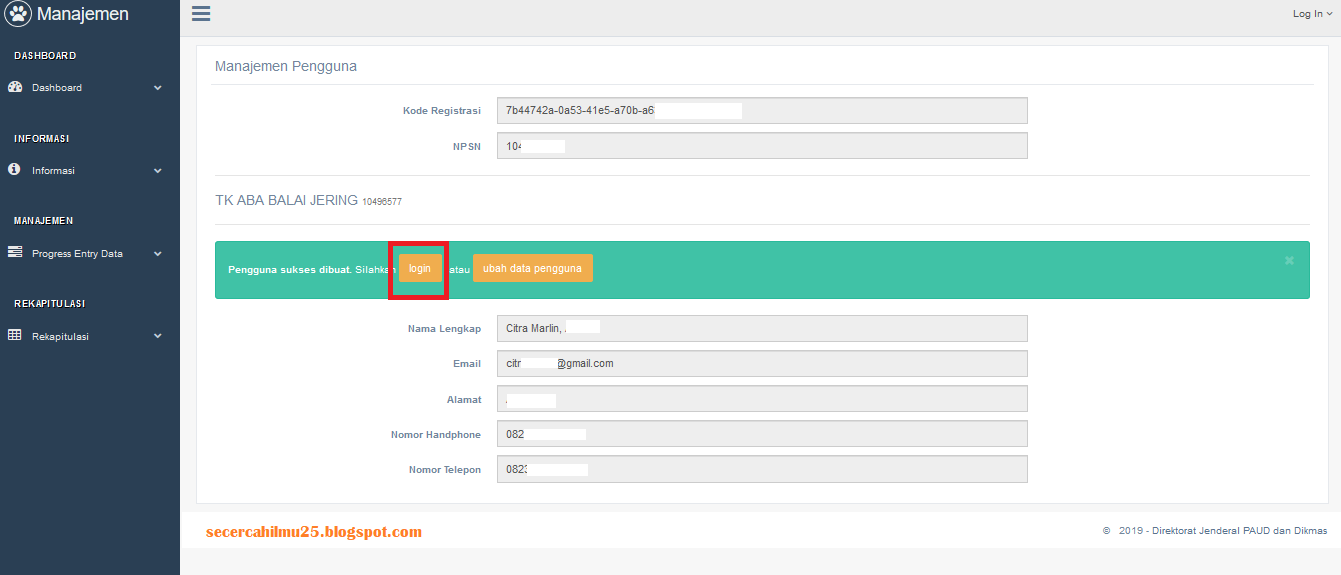The height and width of the screenshot is (575, 1341).
Task: Click the Nomor Telepon field
Action: click(762, 470)
